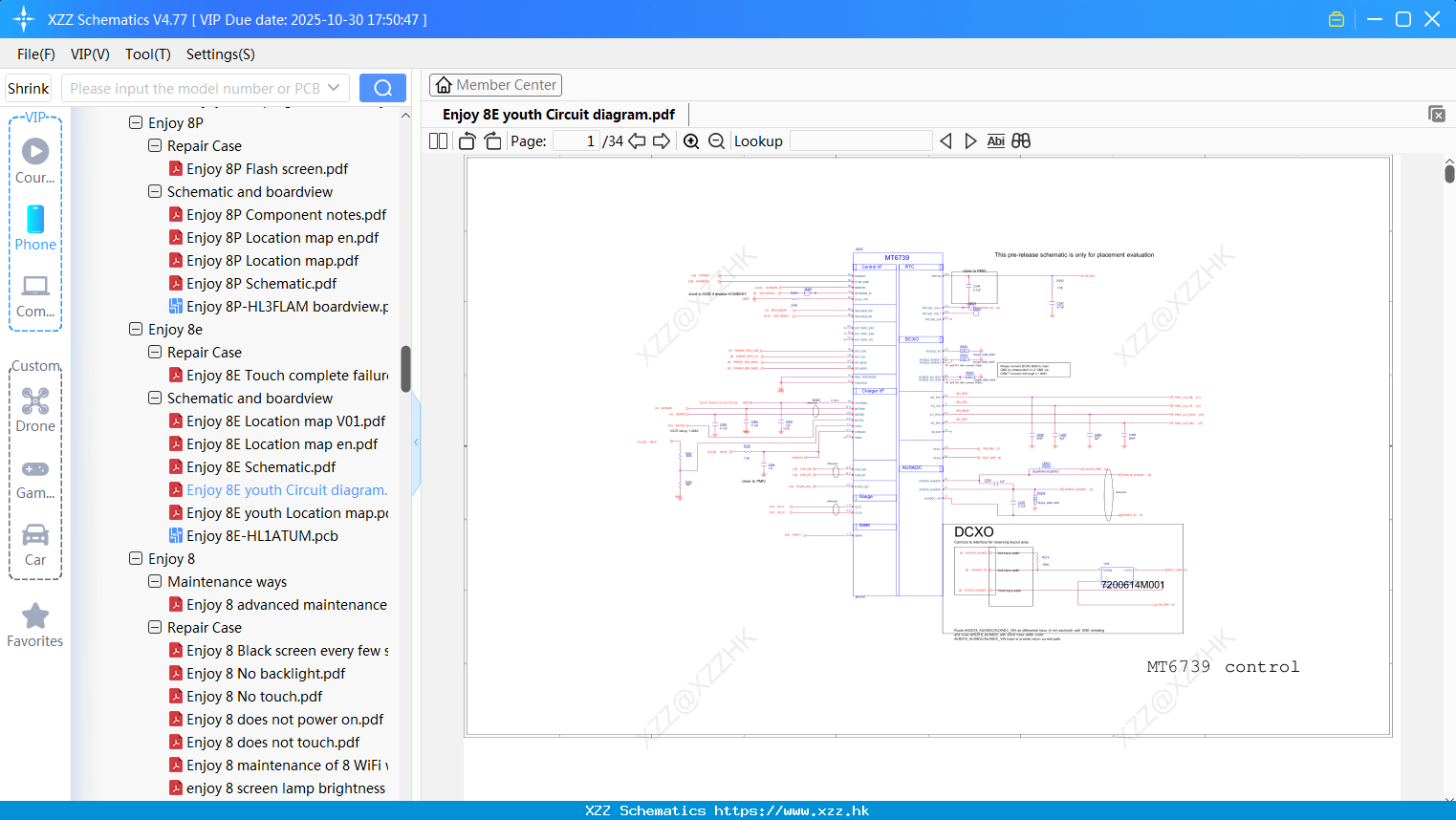
Task: Select the Phone sidebar category
Action: click(x=35, y=227)
